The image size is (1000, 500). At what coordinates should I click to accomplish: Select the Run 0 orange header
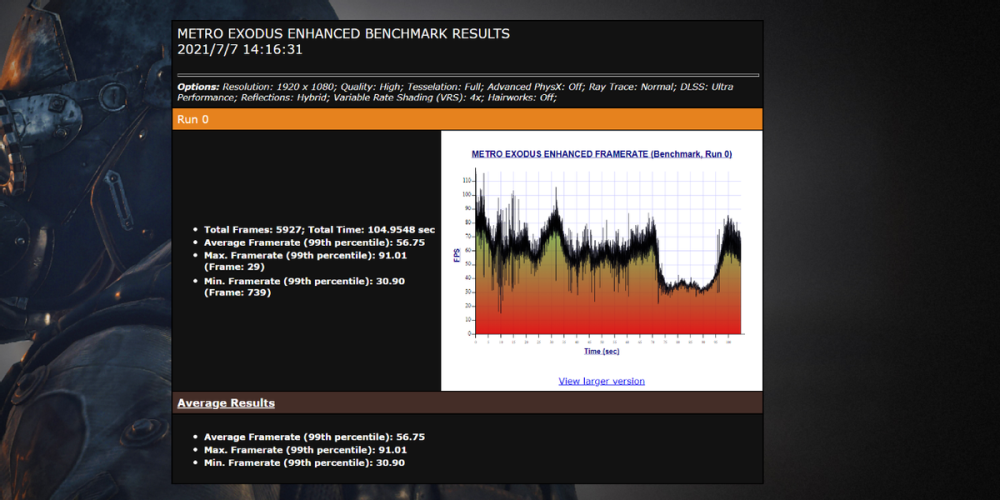(x=467, y=119)
